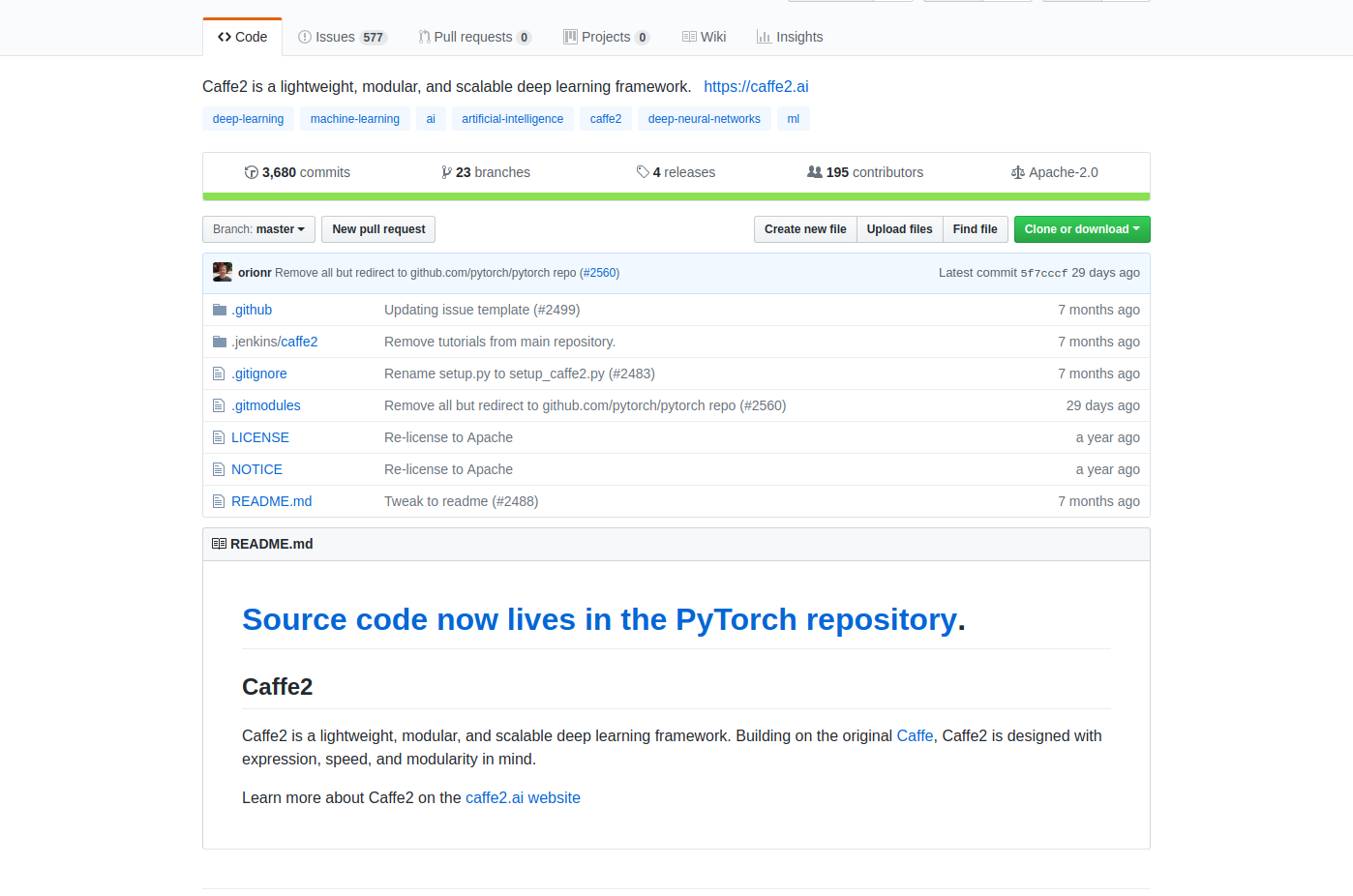Viewport: 1353px width, 896px height.
Task: Open the https://caffe2.ai link
Action: [x=756, y=87]
